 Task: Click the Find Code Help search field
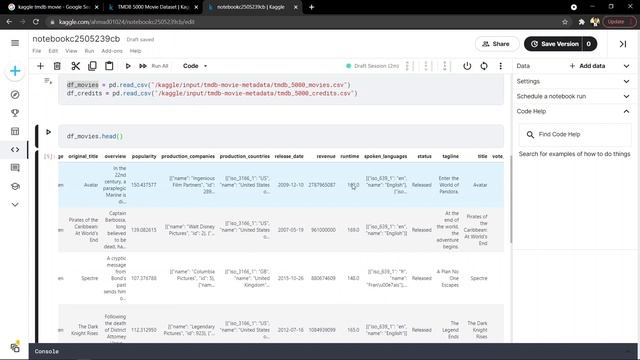575,135
